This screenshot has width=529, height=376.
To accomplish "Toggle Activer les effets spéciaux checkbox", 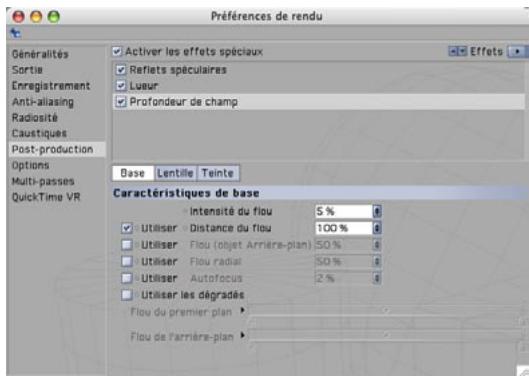I will (x=117, y=51).
